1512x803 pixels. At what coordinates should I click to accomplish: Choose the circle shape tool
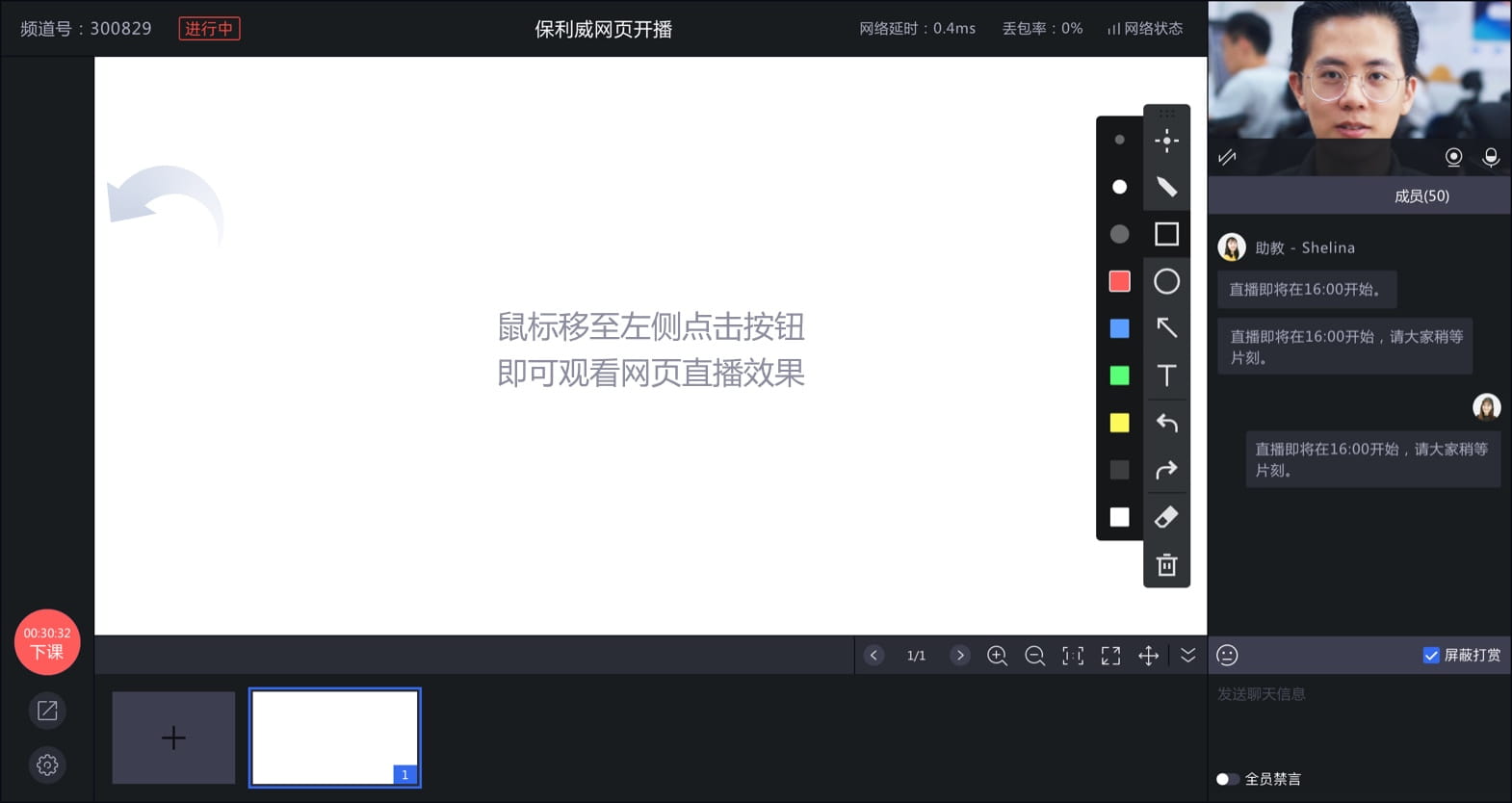coord(1166,281)
